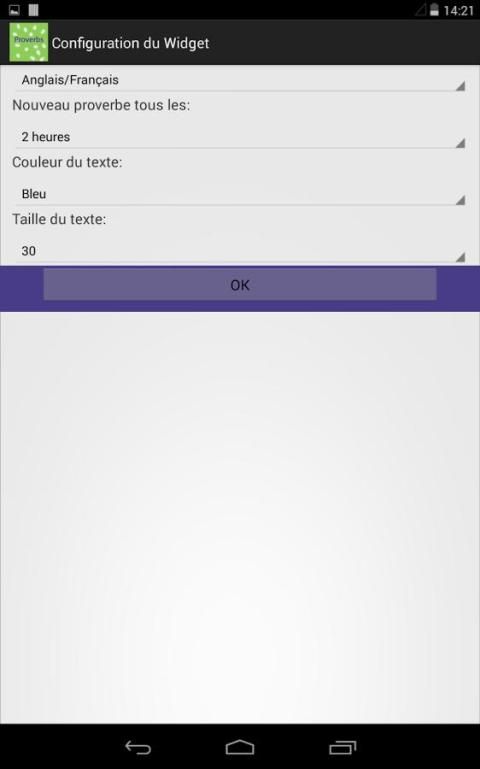
Task: Confirm settings with the OK button
Action: coord(240,284)
